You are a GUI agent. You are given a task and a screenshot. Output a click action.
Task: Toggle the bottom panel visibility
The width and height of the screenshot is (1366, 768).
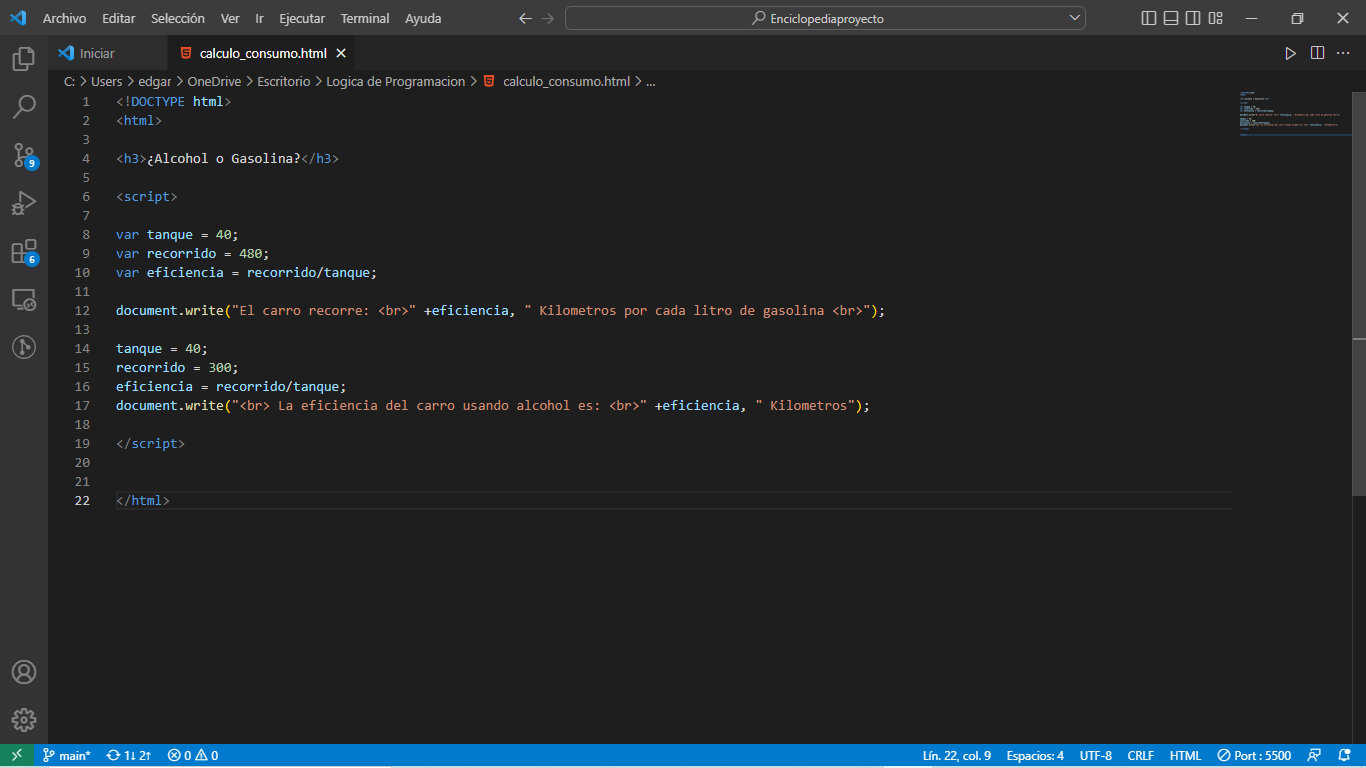[1171, 18]
